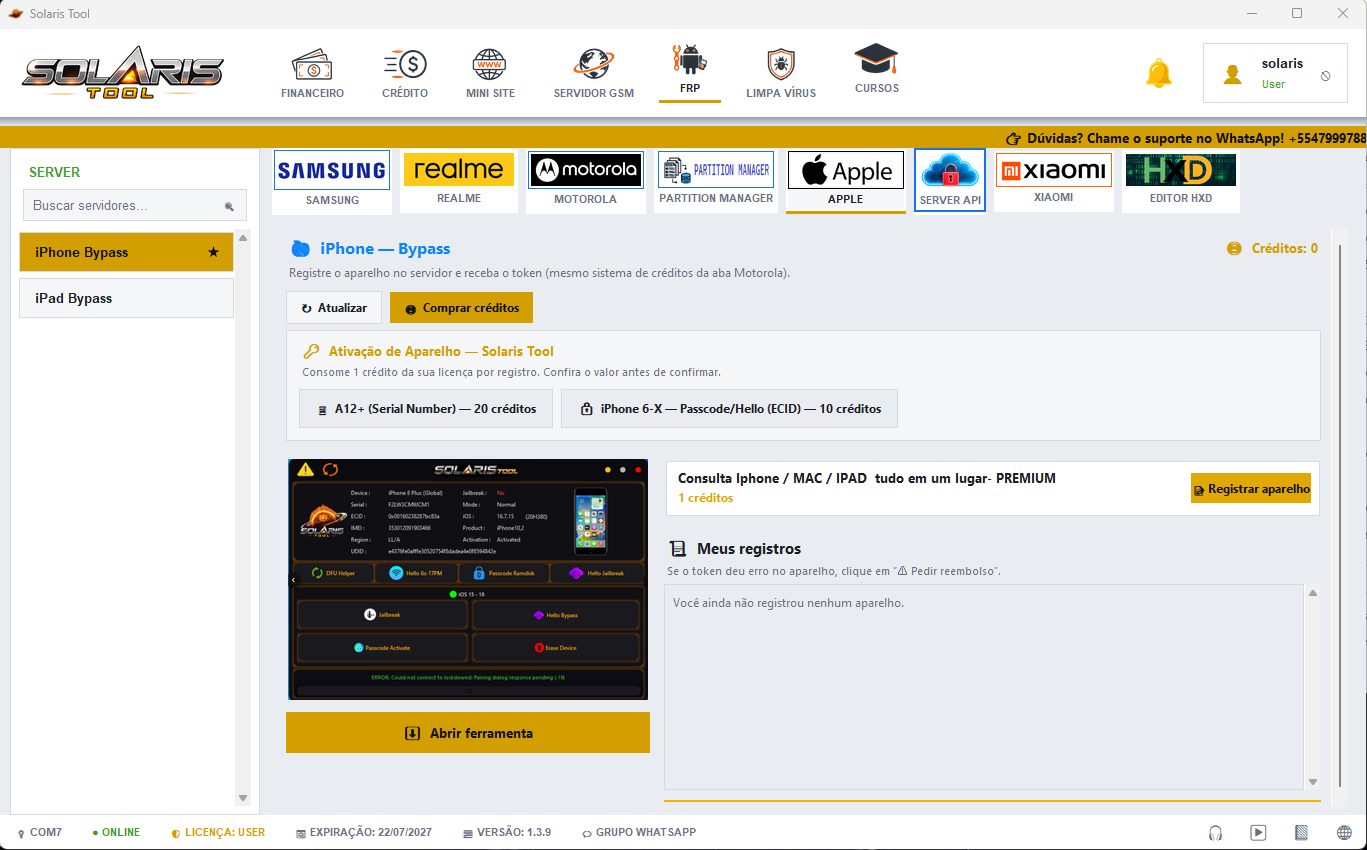Viewport: 1367px width, 850px height.
Task: Click the ONLINE status indicator
Action: pyautogui.click(x=116, y=832)
